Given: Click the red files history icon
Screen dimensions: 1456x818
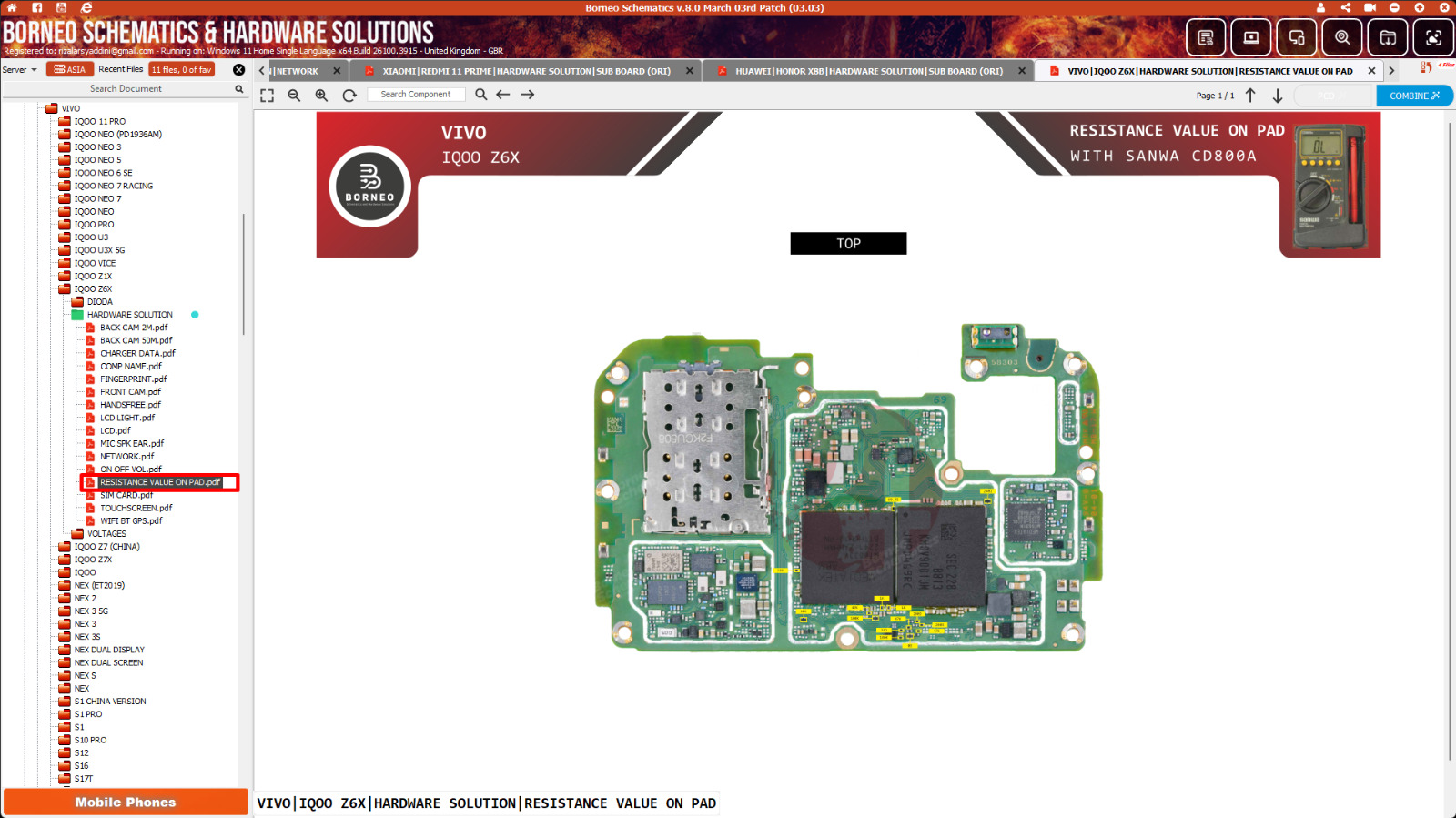Looking at the screenshot, I should pos(1426,66).
